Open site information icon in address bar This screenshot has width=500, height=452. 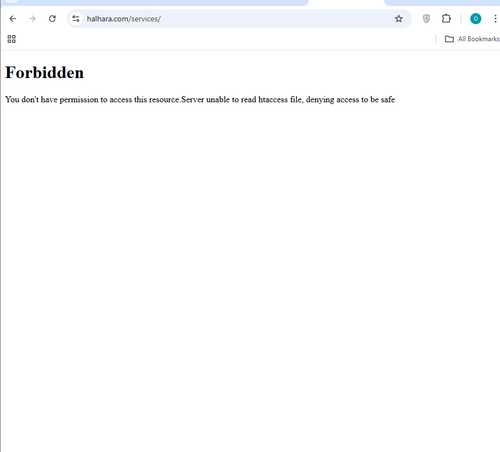click(76, 19)
